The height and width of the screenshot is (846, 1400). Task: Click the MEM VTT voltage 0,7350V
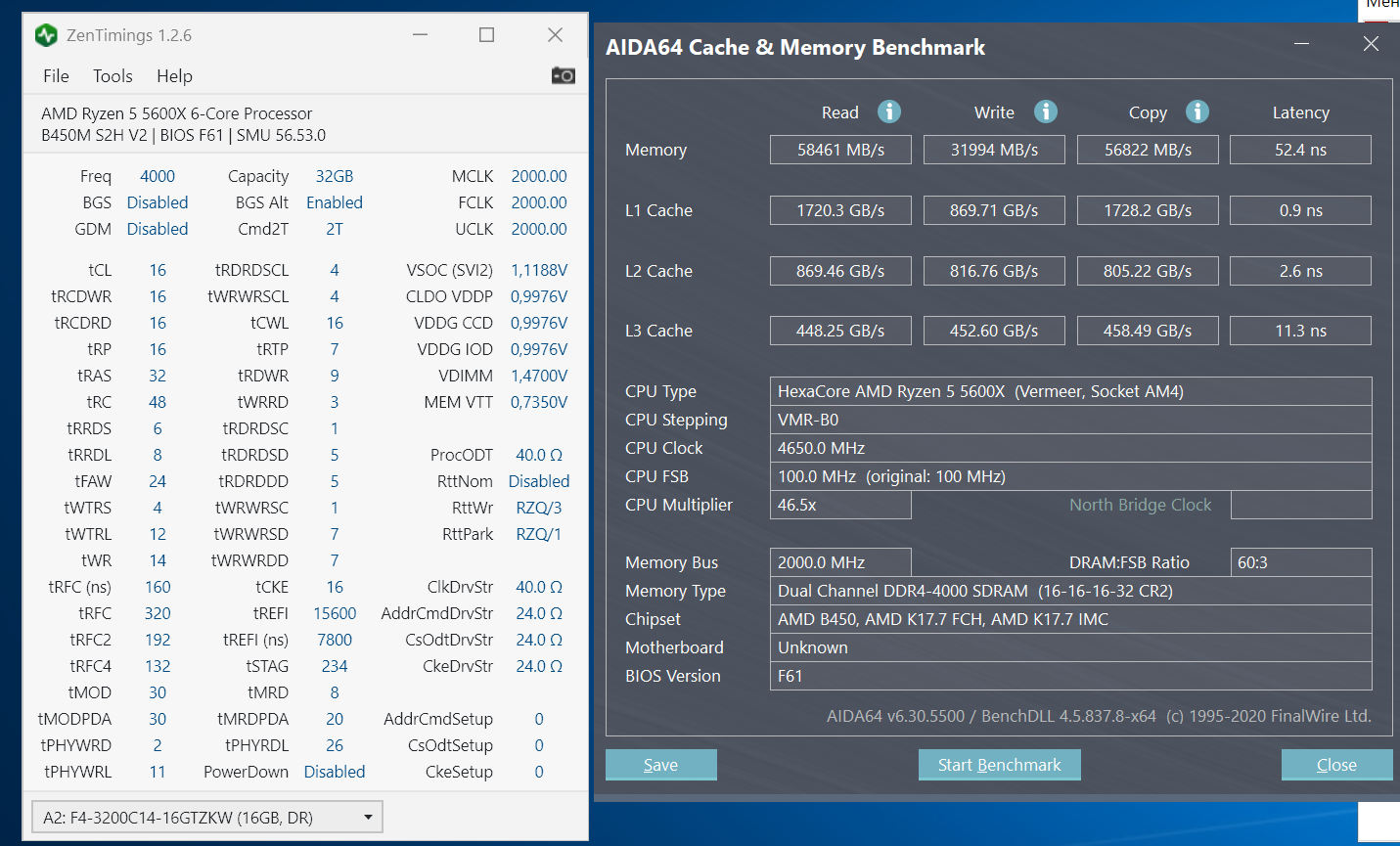click(539, 402)
